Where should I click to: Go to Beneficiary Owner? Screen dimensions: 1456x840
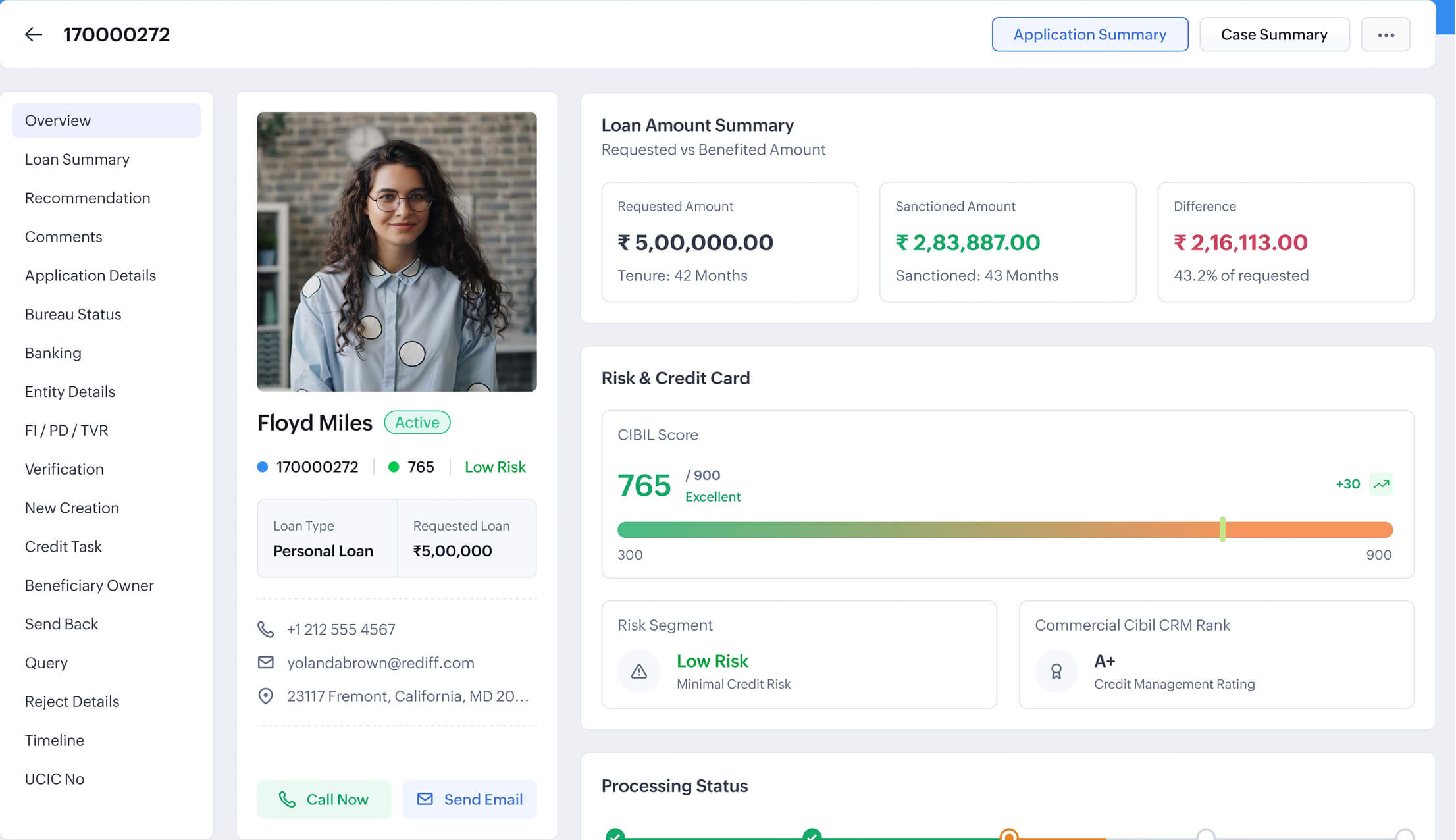[107, 585]
